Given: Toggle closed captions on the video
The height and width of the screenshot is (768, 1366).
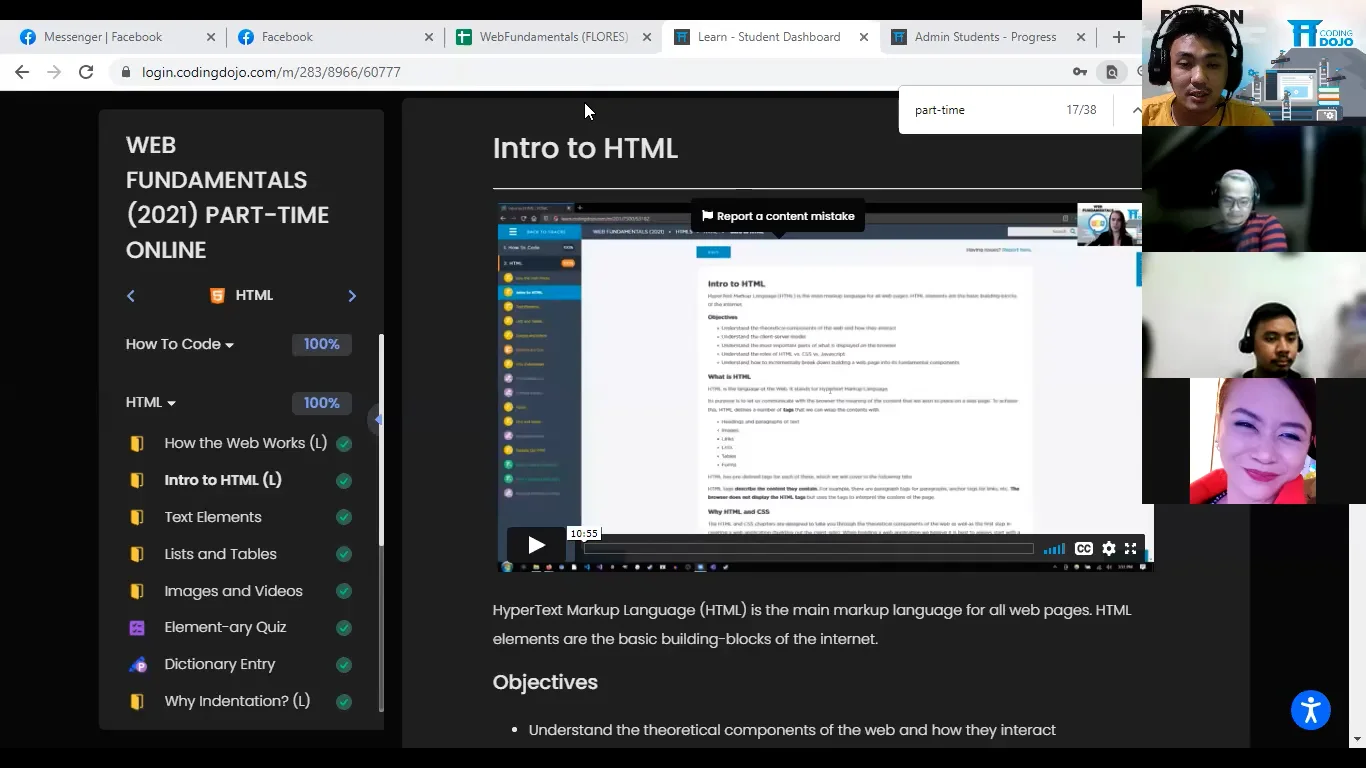Looking at the screenshot, I should point(1083,548).
